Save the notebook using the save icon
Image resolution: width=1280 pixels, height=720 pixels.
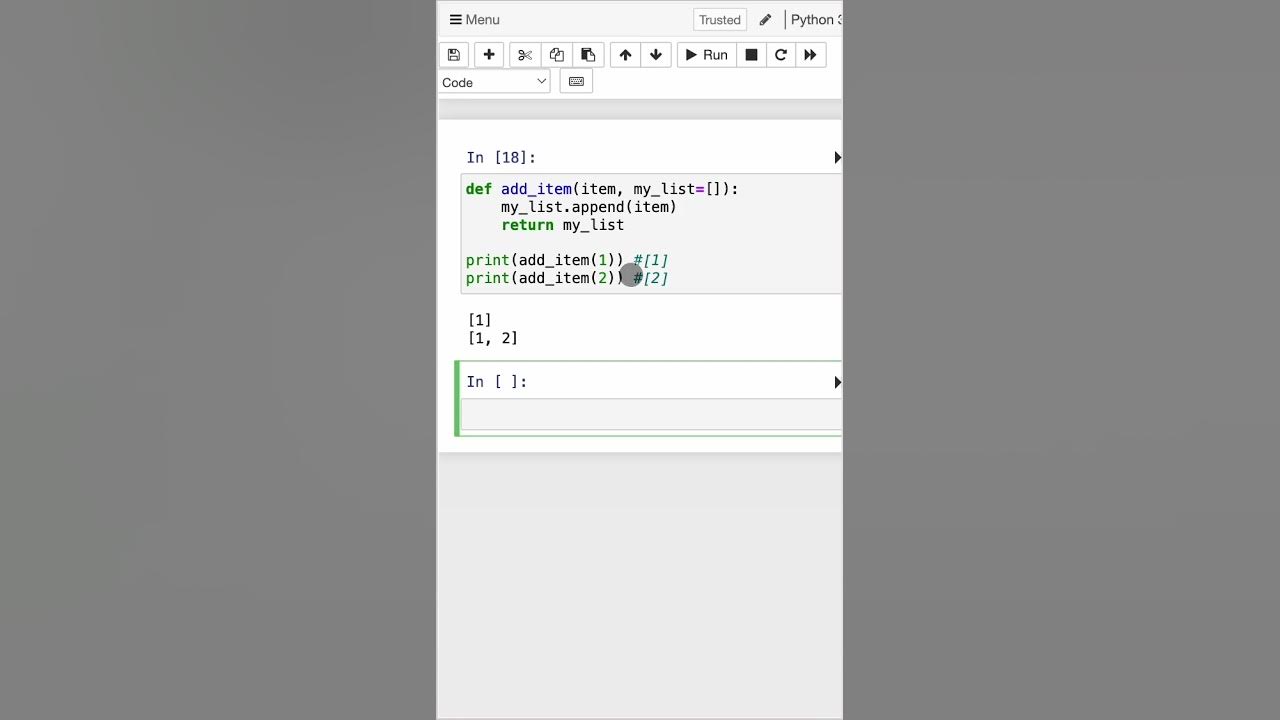point(453,54)
